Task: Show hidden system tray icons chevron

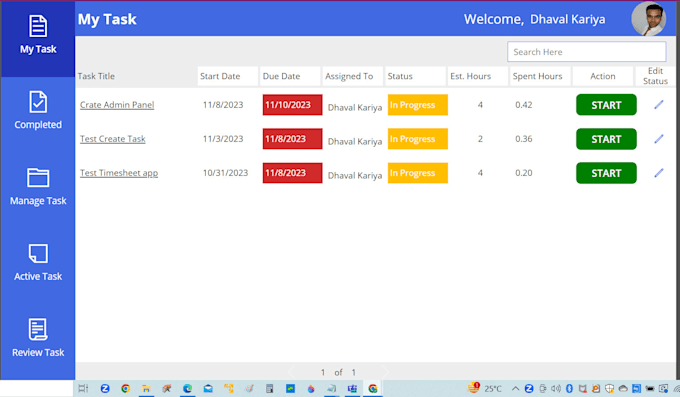Action: [x=516, y=388]
